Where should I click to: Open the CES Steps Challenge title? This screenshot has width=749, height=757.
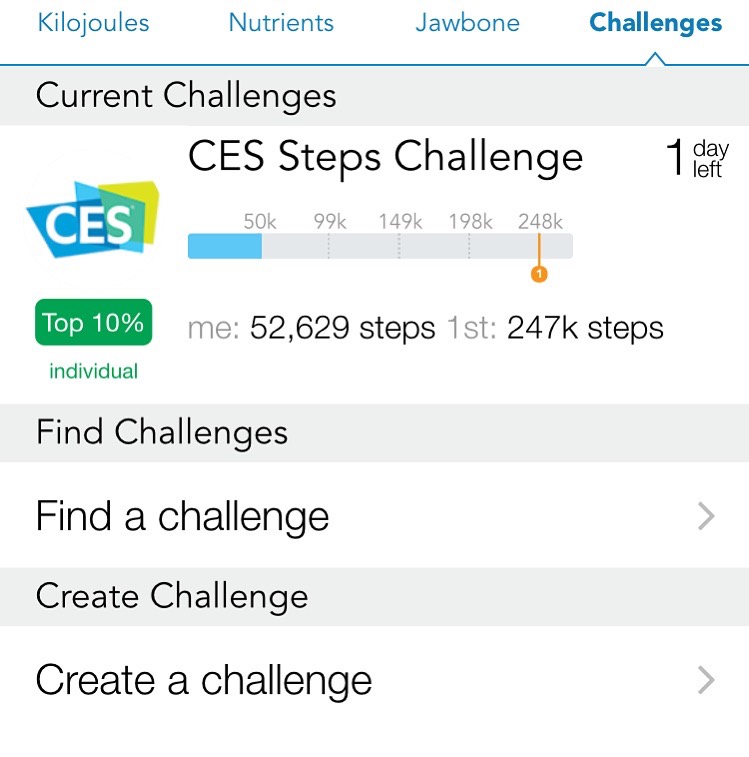coord(385,157)
